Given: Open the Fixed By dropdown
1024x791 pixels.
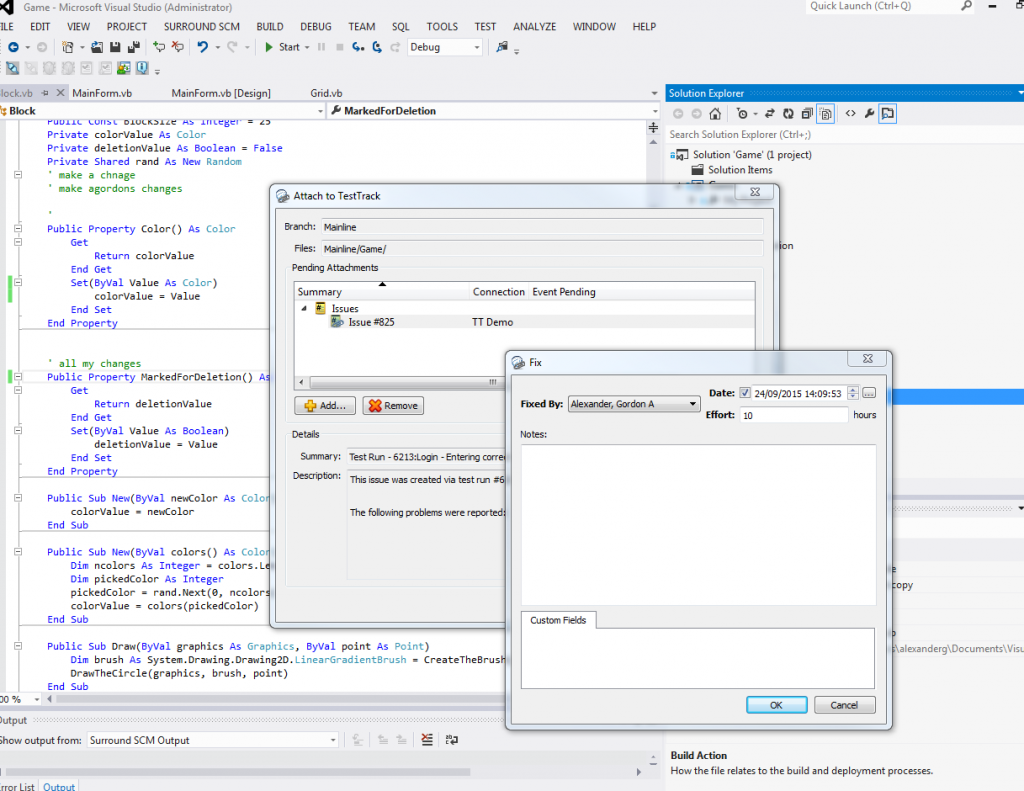Looking at the screenshot, I should click(633, 404).
